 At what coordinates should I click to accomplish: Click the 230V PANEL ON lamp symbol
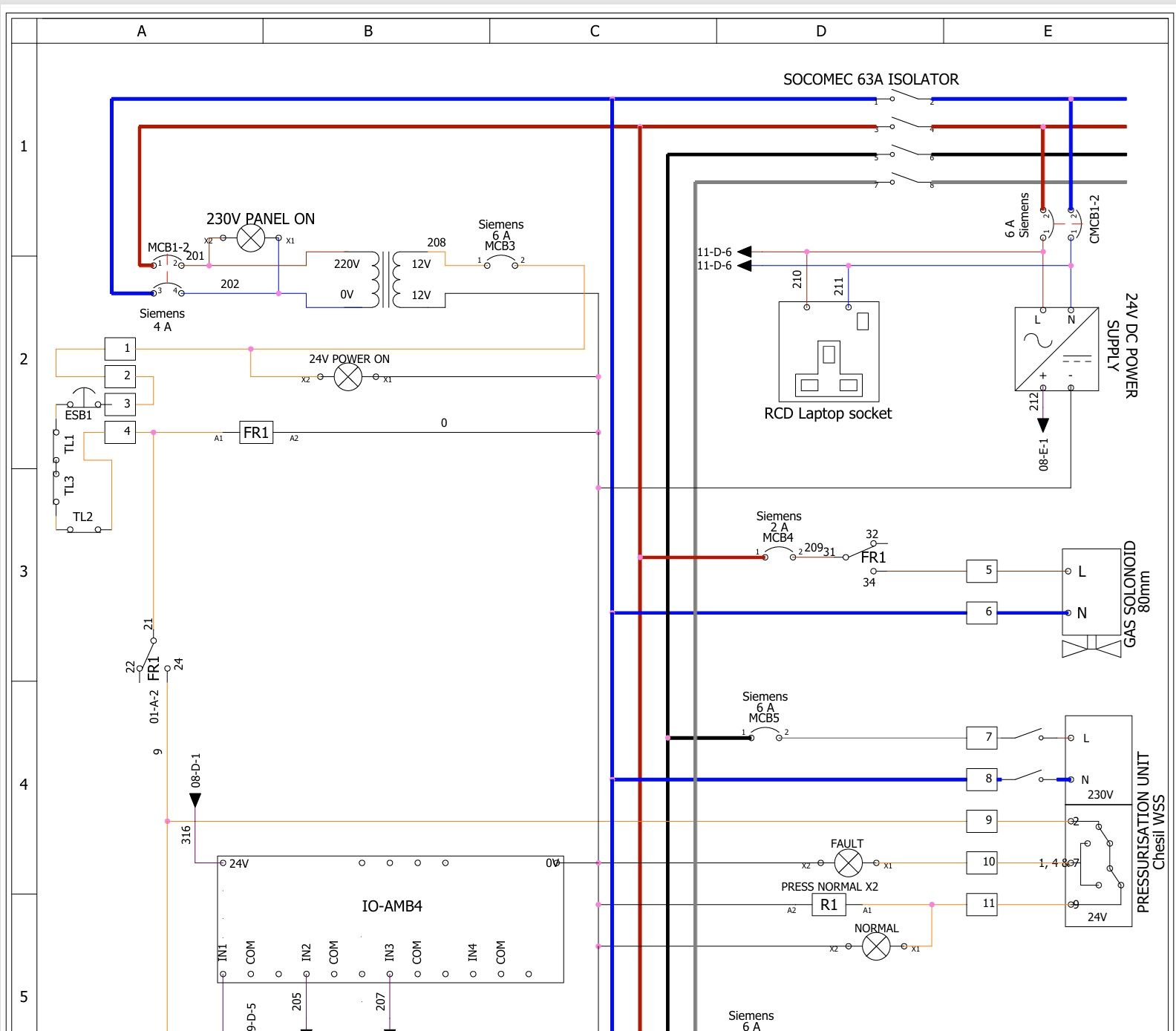click(251, 238)
